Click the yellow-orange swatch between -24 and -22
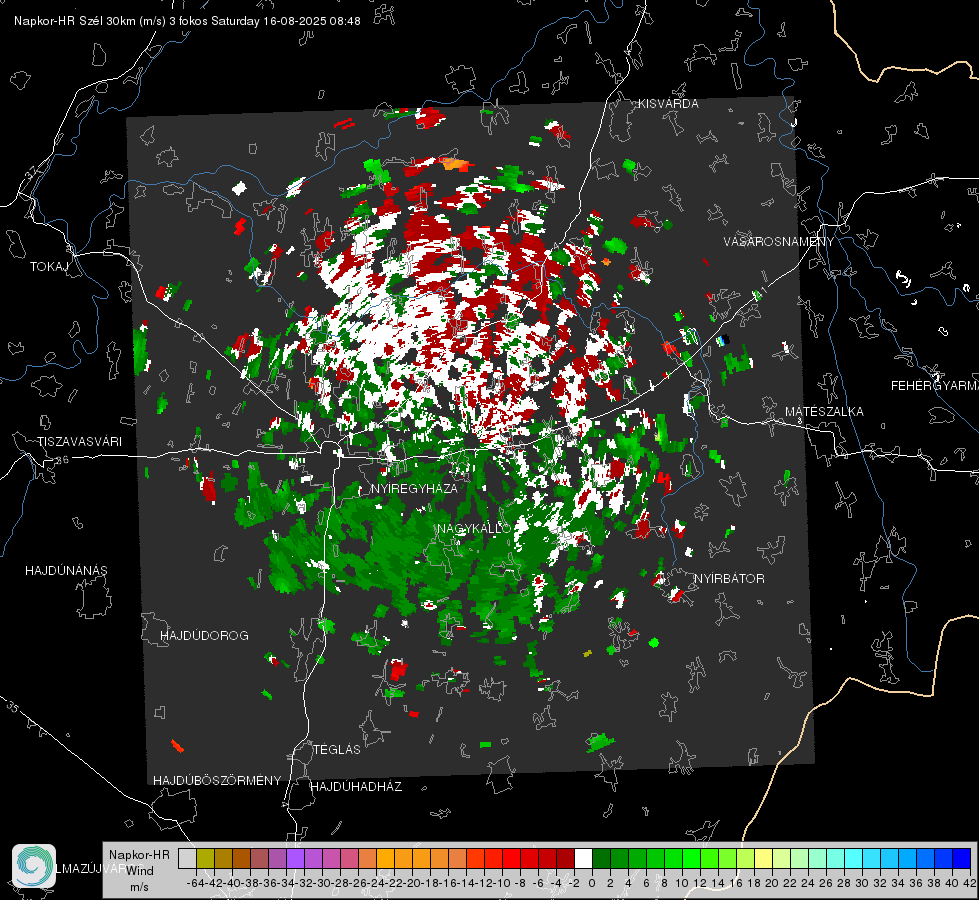Viewport: 979px width, 900px height. pos(385,859)
